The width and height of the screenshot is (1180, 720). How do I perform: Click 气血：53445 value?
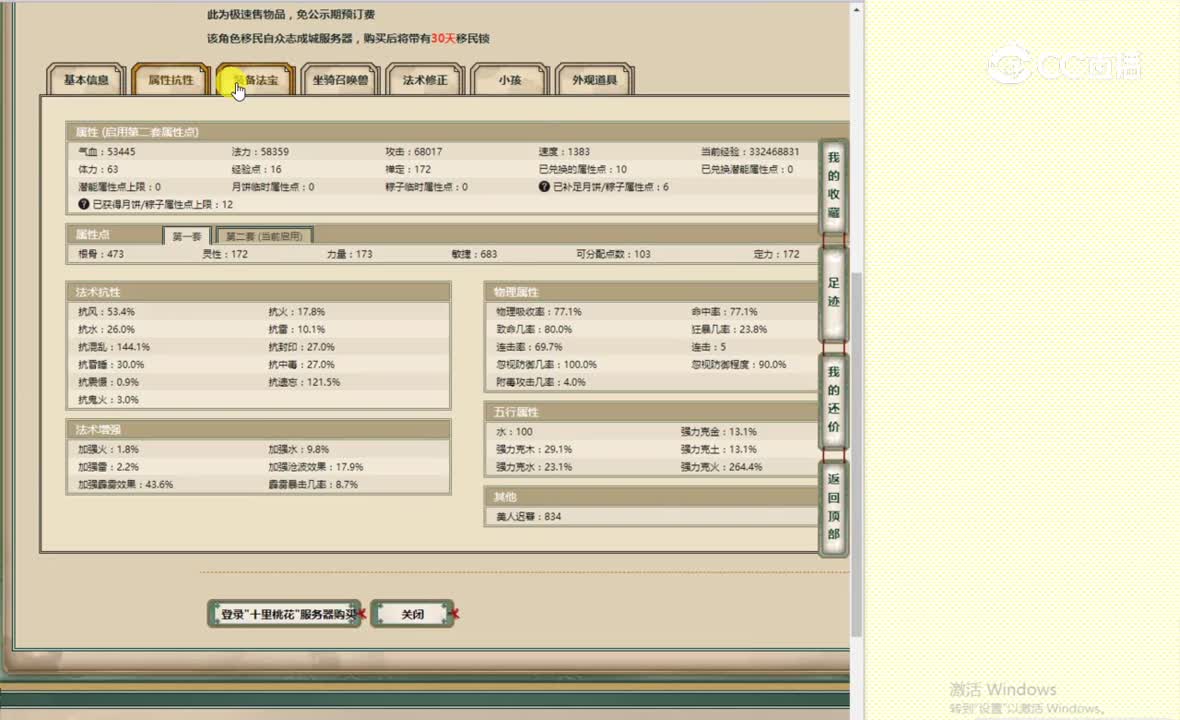pyautogui.click(x=107, y=151)
